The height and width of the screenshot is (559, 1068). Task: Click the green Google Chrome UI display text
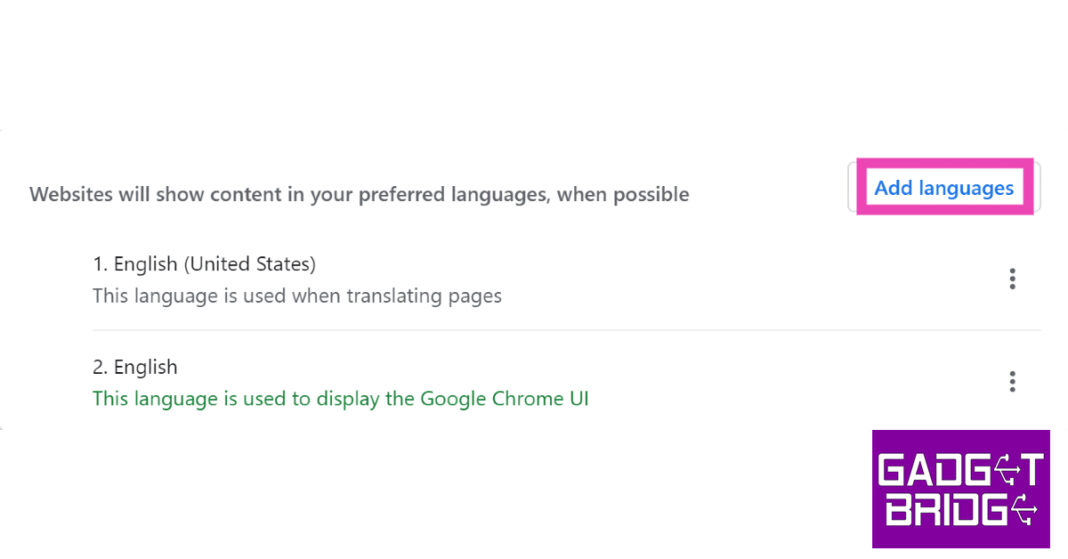click(x=340, y=399)
